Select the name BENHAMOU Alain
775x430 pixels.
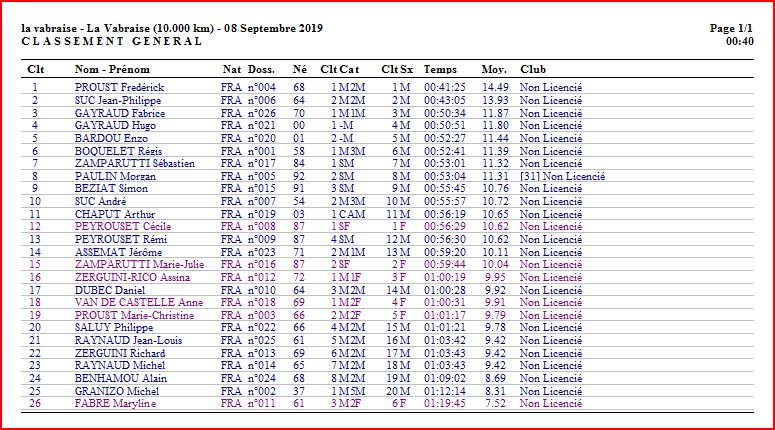pyautogui.click(x=121, y=379)
